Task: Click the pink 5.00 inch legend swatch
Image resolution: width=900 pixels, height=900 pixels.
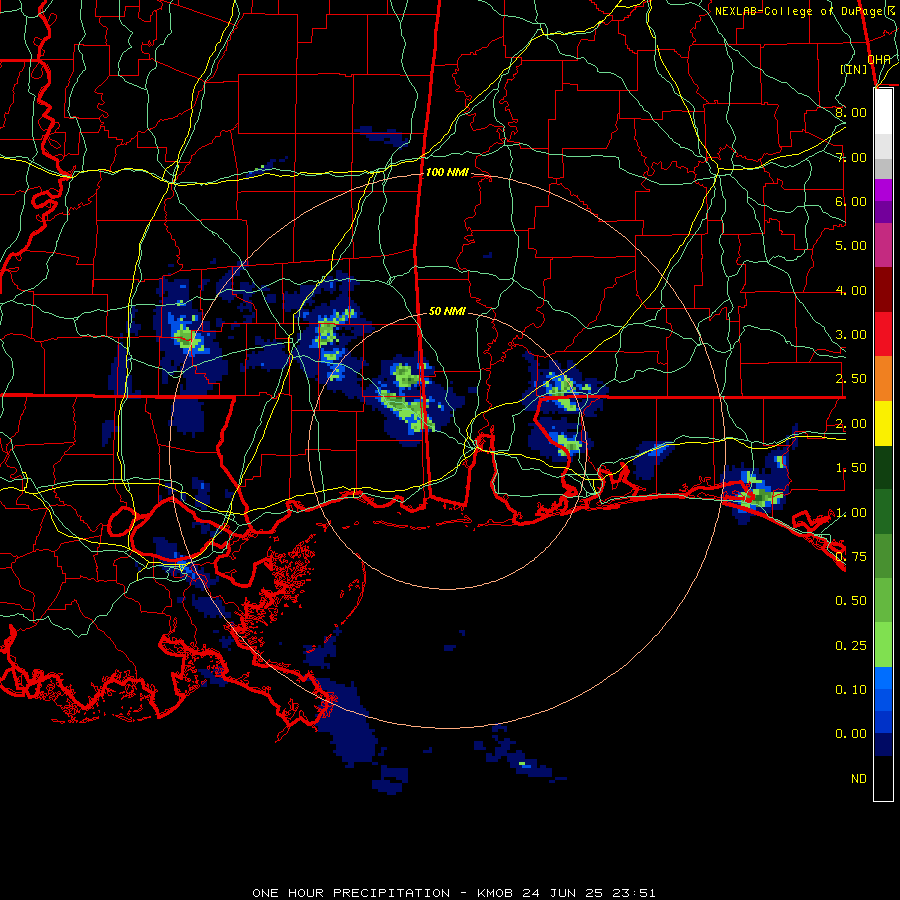Action: [x=883, y=246]
